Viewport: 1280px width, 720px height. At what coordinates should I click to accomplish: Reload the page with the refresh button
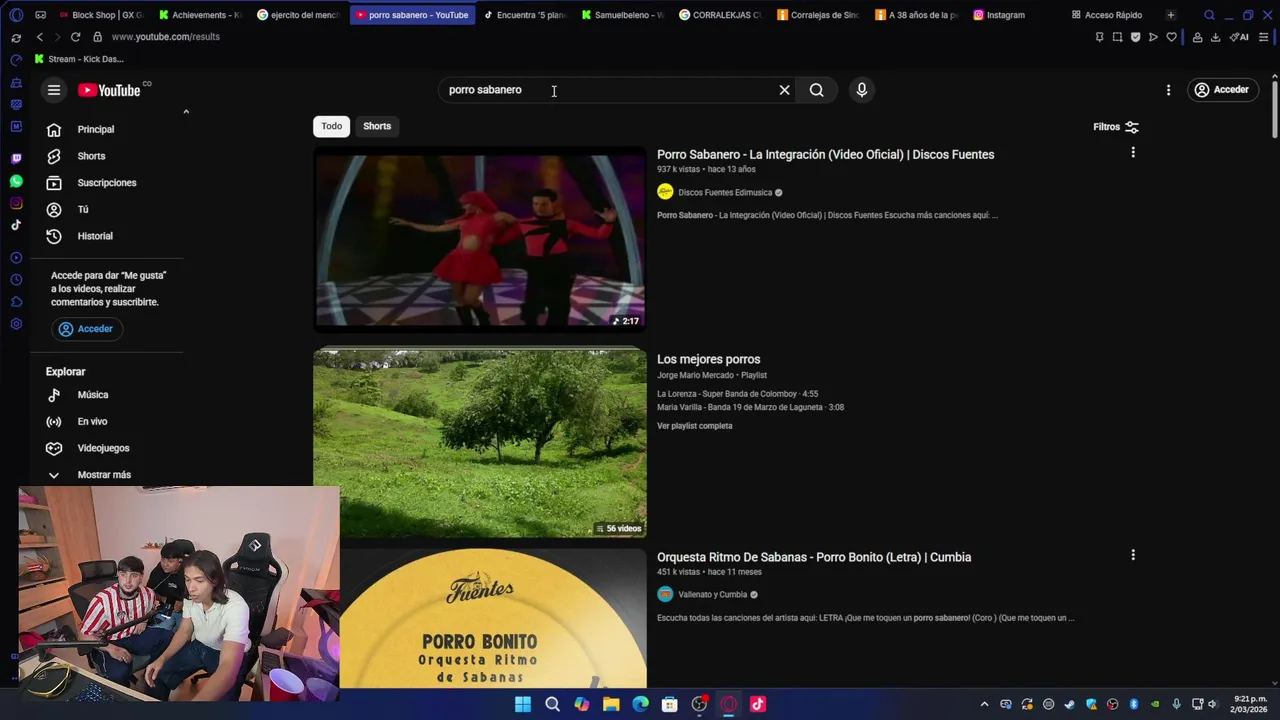point(75,37)
